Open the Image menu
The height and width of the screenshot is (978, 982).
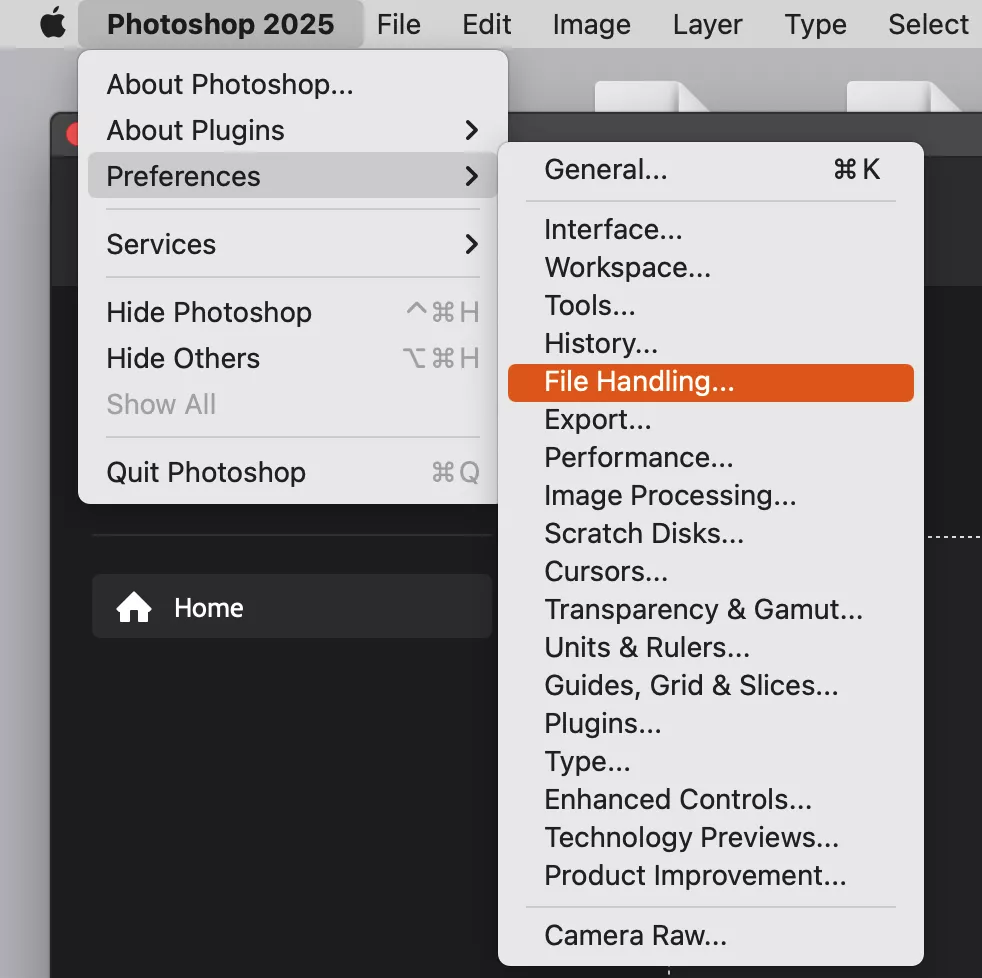pyautogui.click(x=591, y=24)
